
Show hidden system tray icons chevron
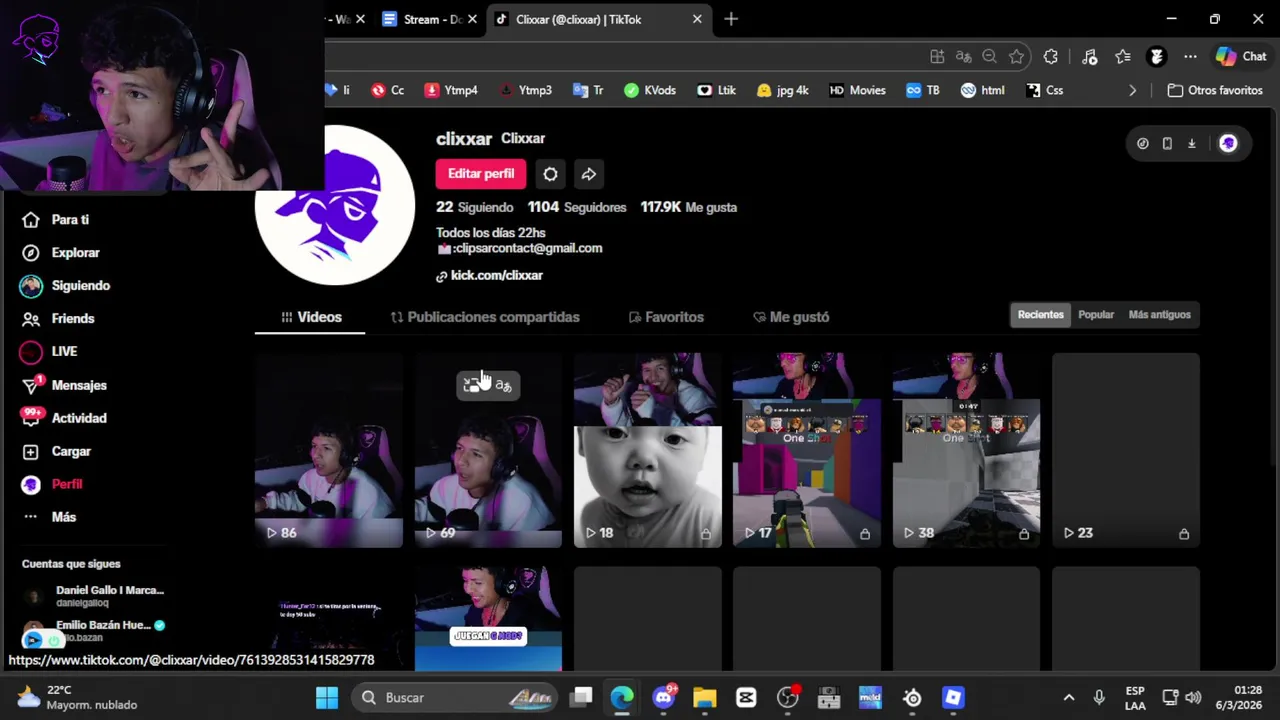pos(1068,697)
